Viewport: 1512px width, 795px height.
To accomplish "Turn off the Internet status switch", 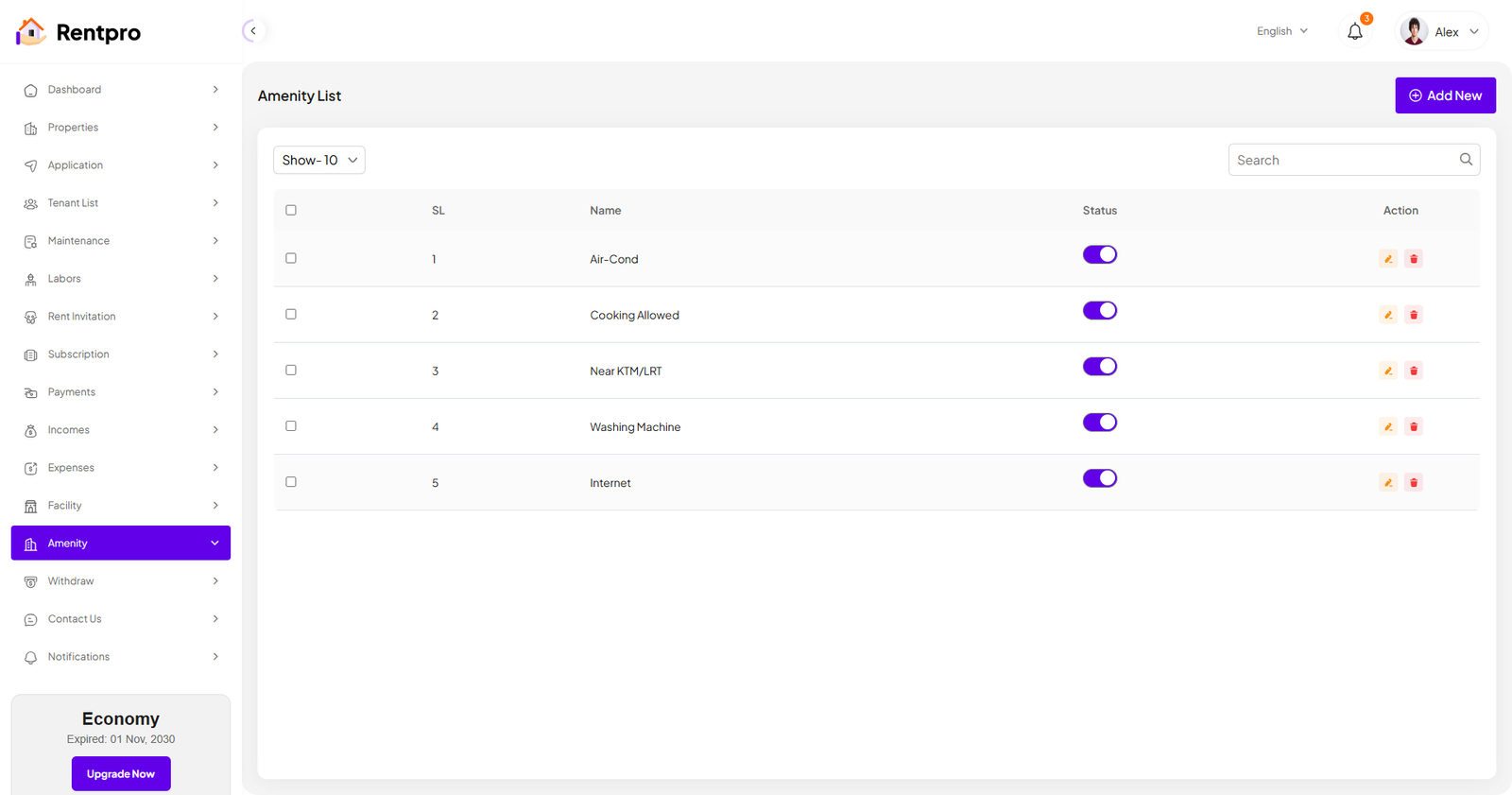I will point(1099,478).
